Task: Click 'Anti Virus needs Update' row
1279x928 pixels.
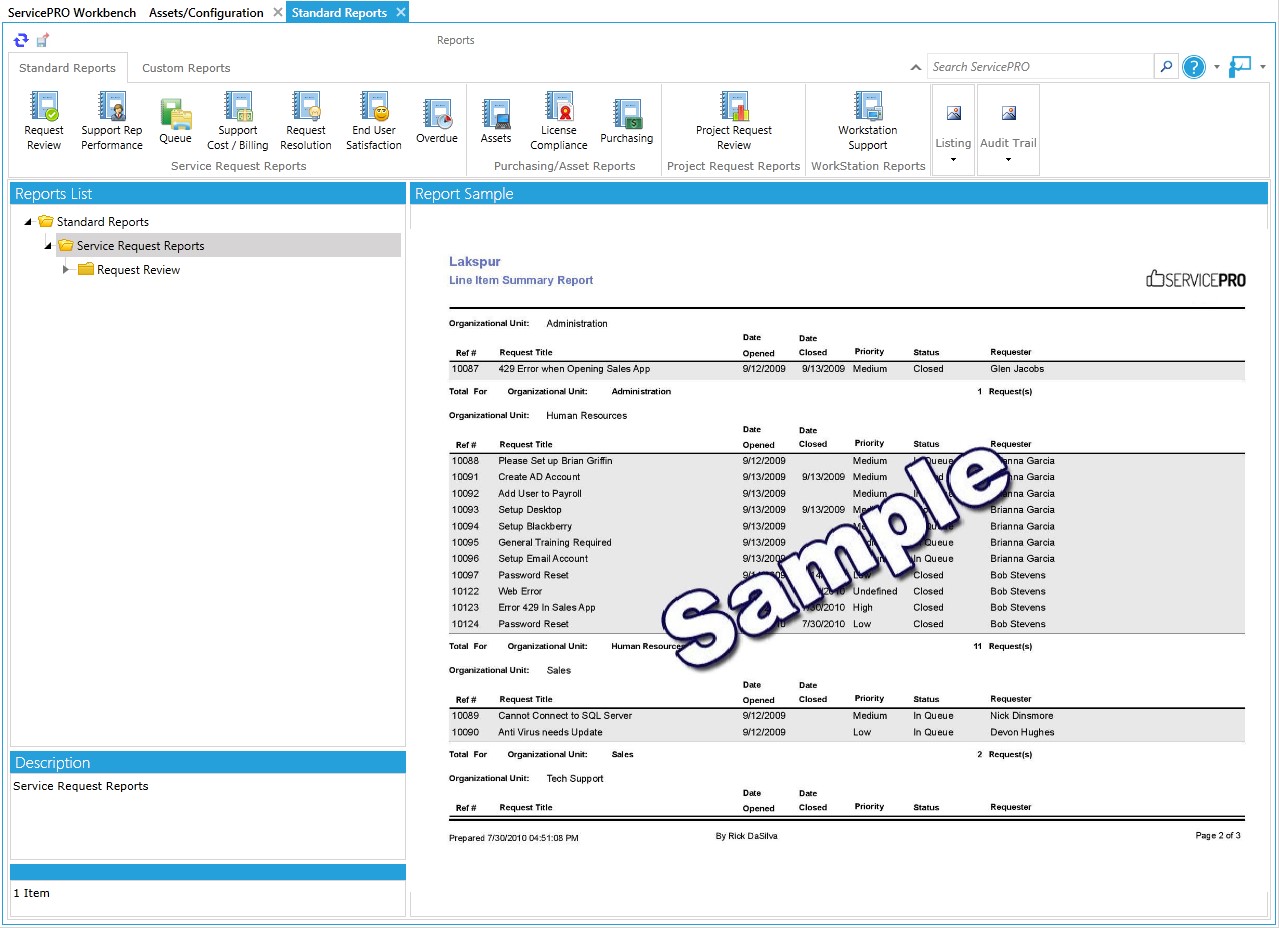Action: coord(847,732)
